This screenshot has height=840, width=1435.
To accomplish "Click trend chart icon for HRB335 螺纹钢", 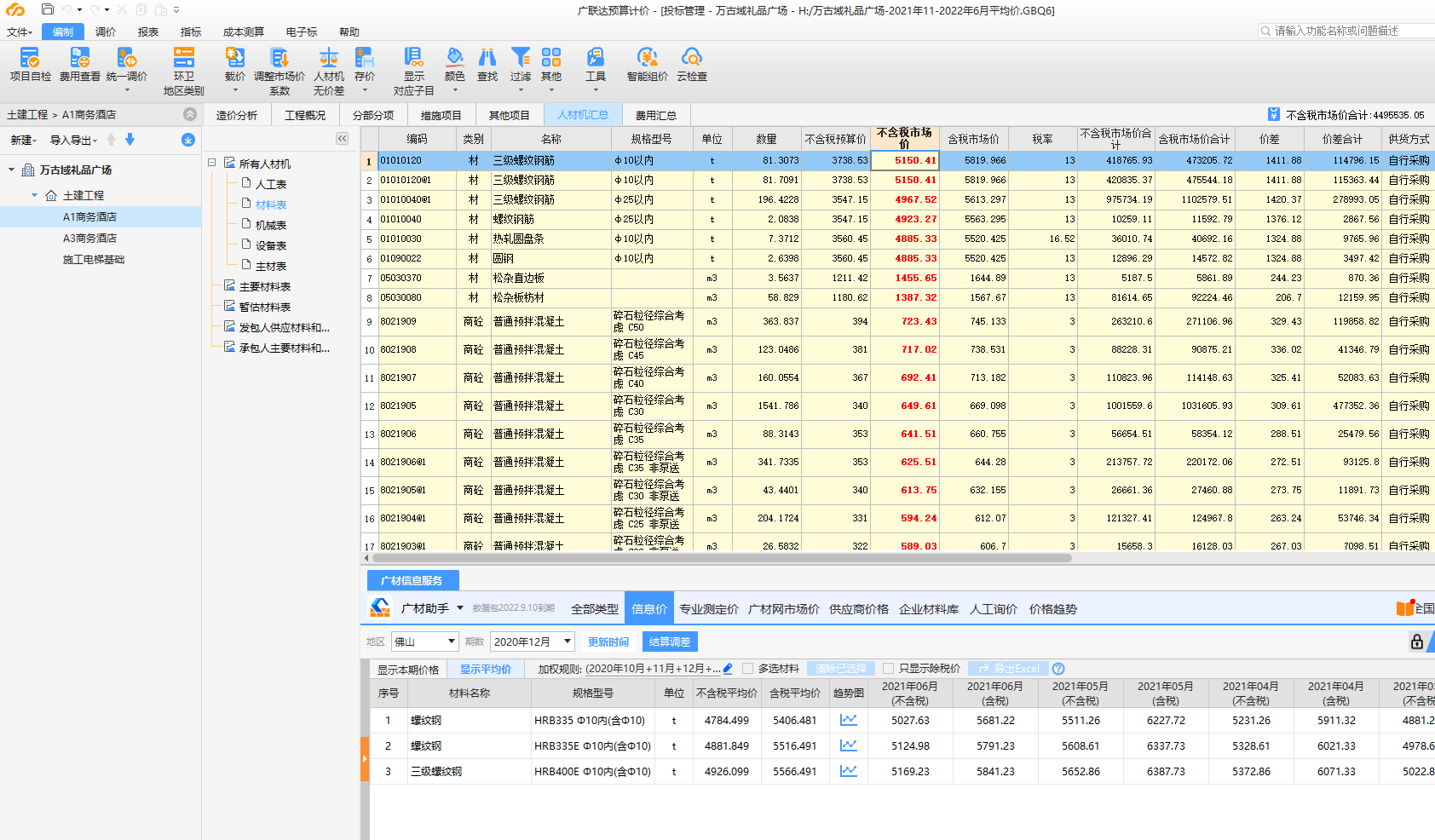I will click(x=849, y=720).
